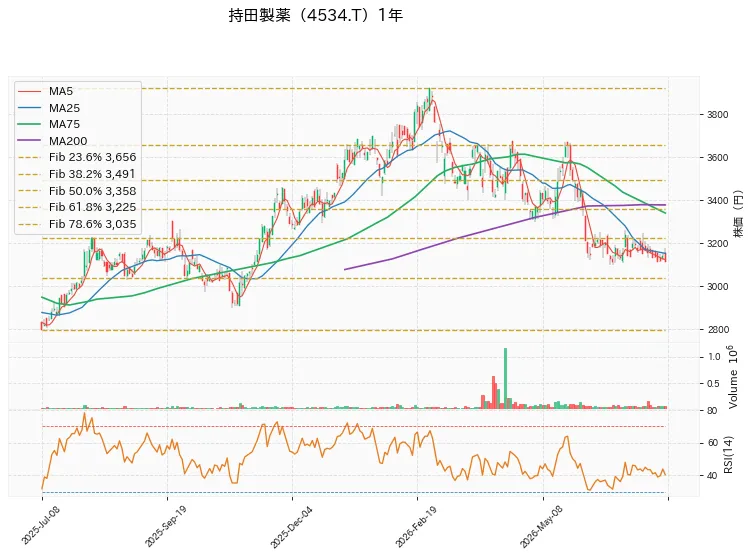Click the 2025-Jul-08 date axis label
The height and width of the screenshot is (558, 752).
pyautogui.click(x=40, y=526)
